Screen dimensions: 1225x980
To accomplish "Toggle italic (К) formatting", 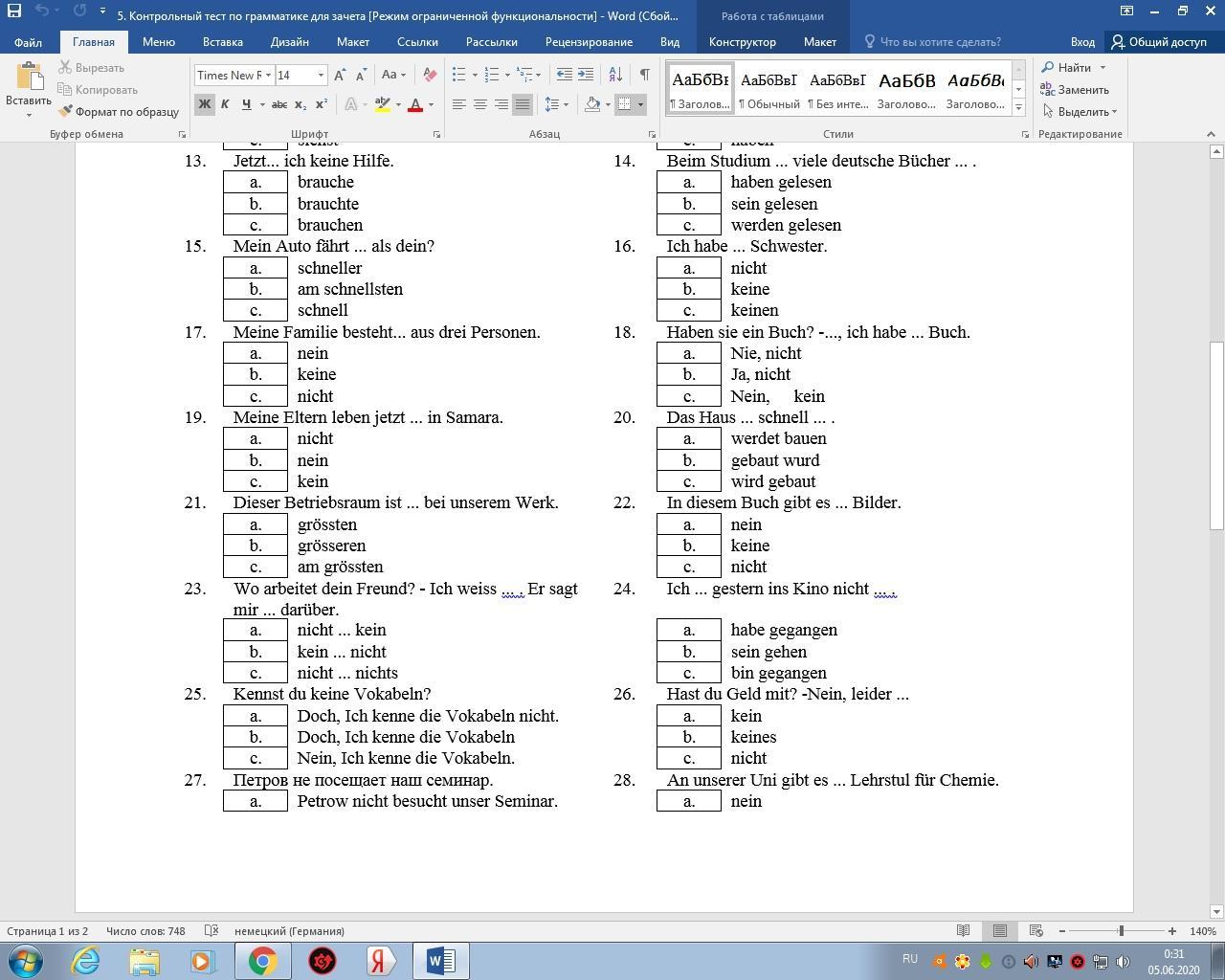I will 225,104.
